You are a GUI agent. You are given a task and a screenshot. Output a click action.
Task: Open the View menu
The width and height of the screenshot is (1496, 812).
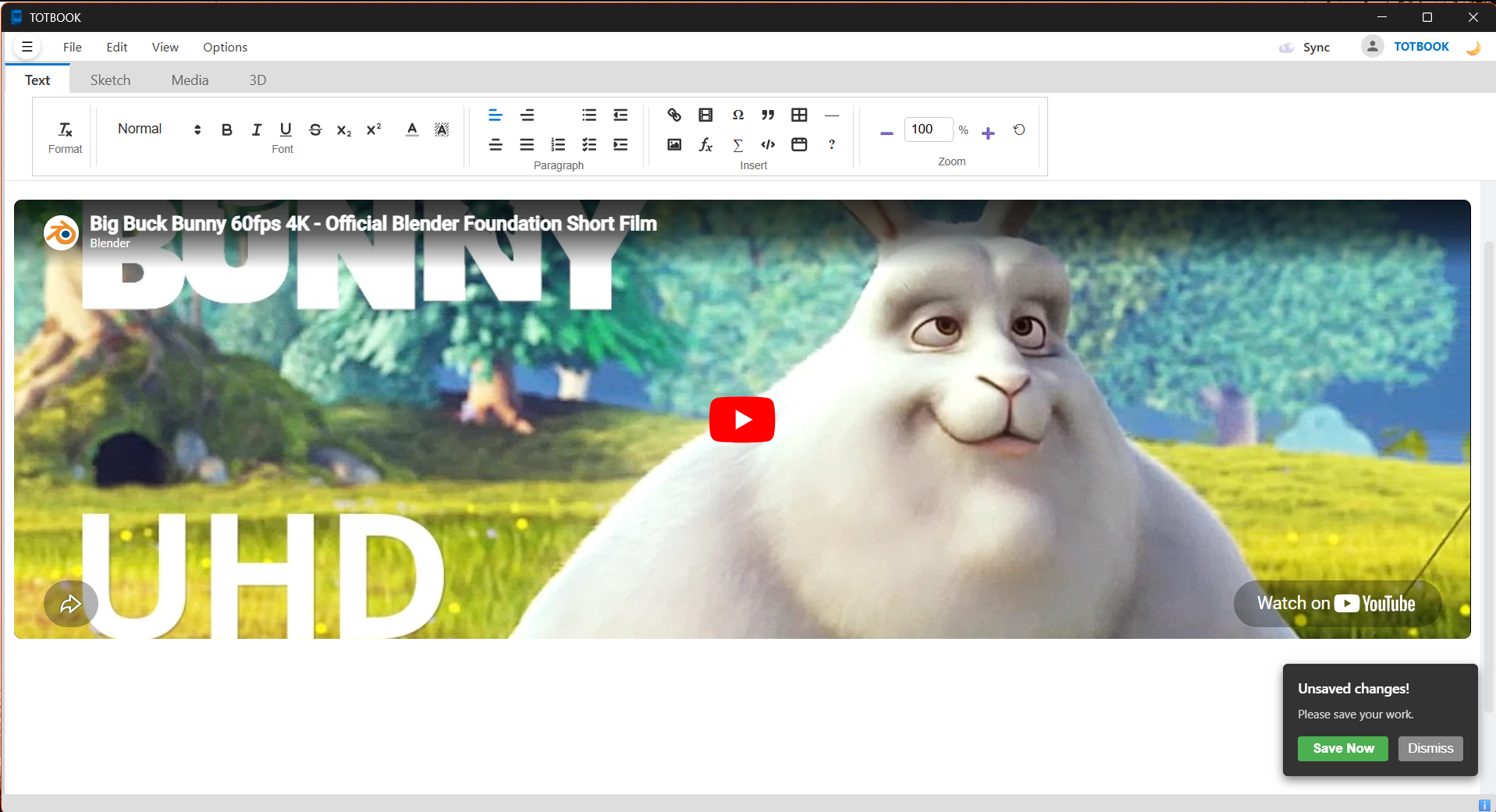point(165,47)
